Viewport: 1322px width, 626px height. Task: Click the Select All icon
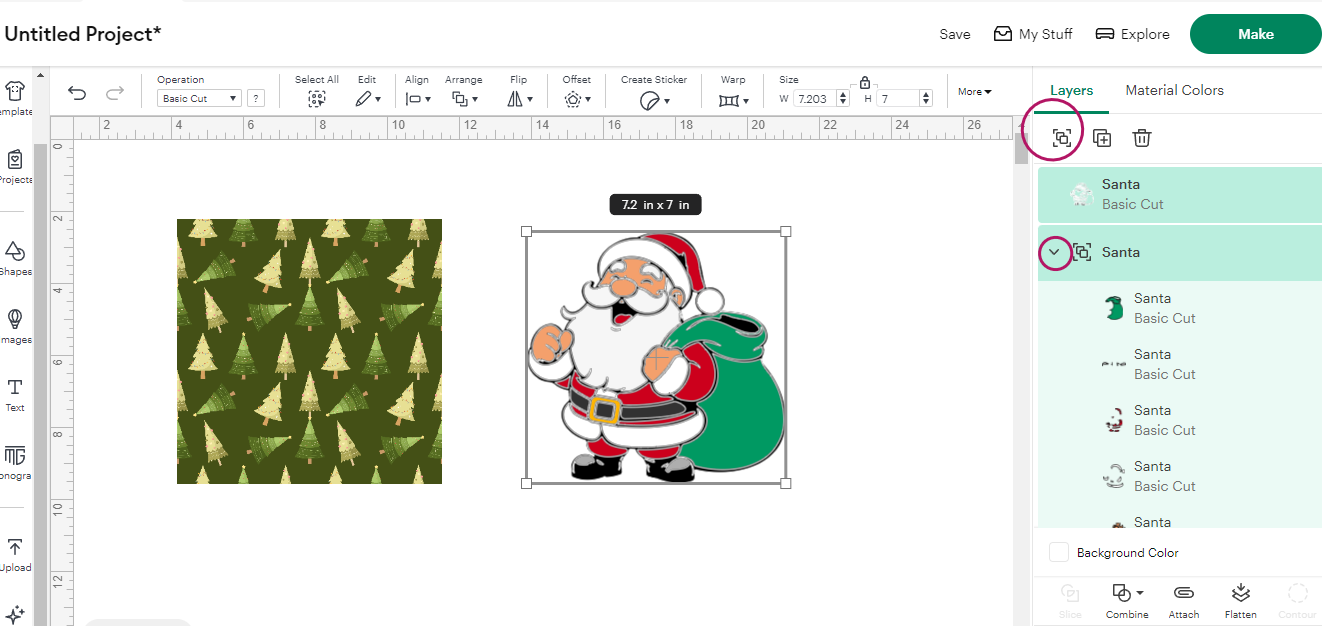(x=317, y=98)
